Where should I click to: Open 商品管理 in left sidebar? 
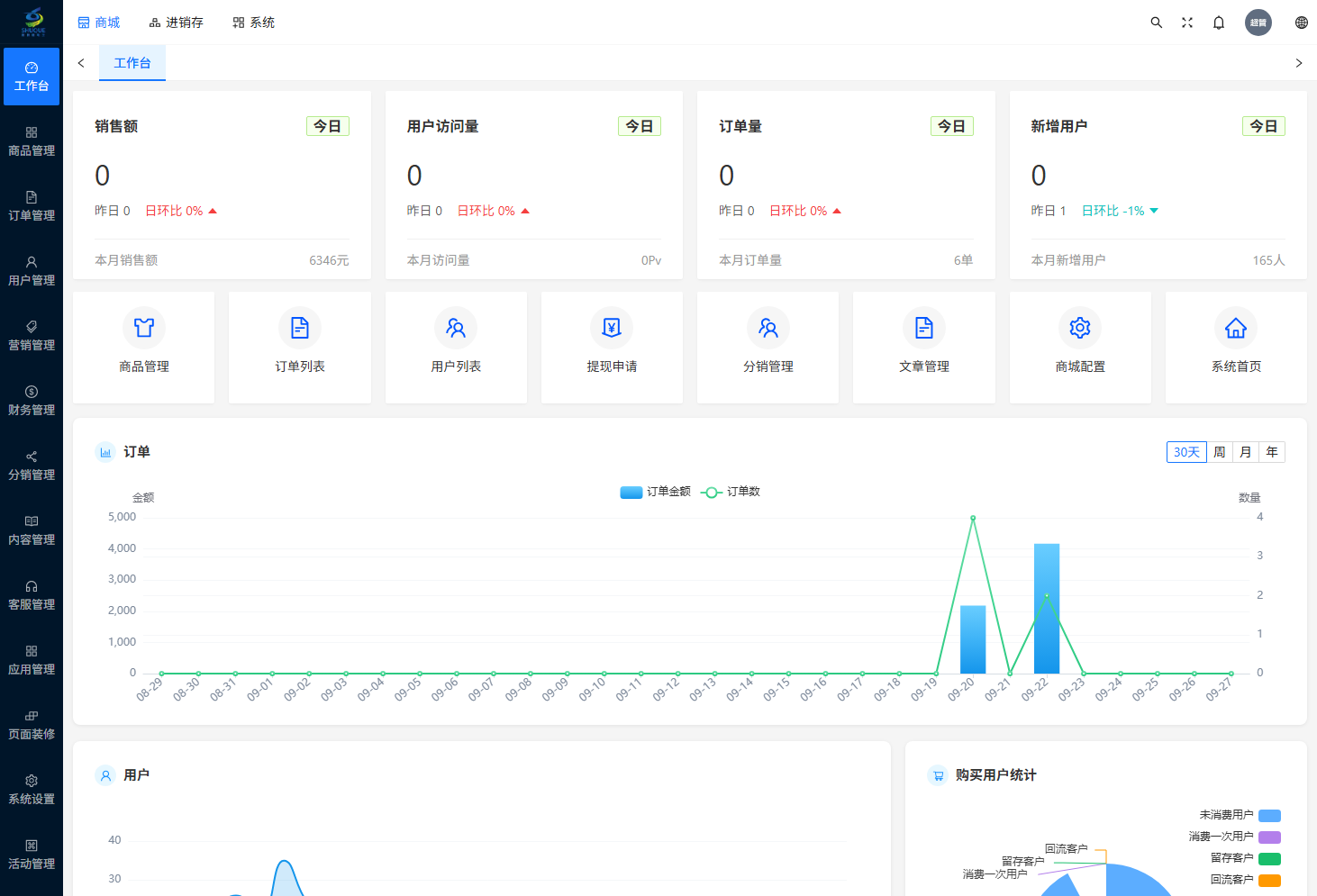click(32, 141)
